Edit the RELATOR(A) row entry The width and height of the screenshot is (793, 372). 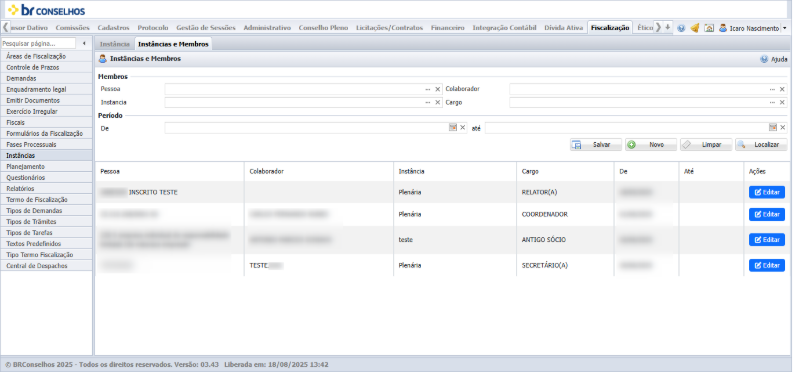pos(767,192)
